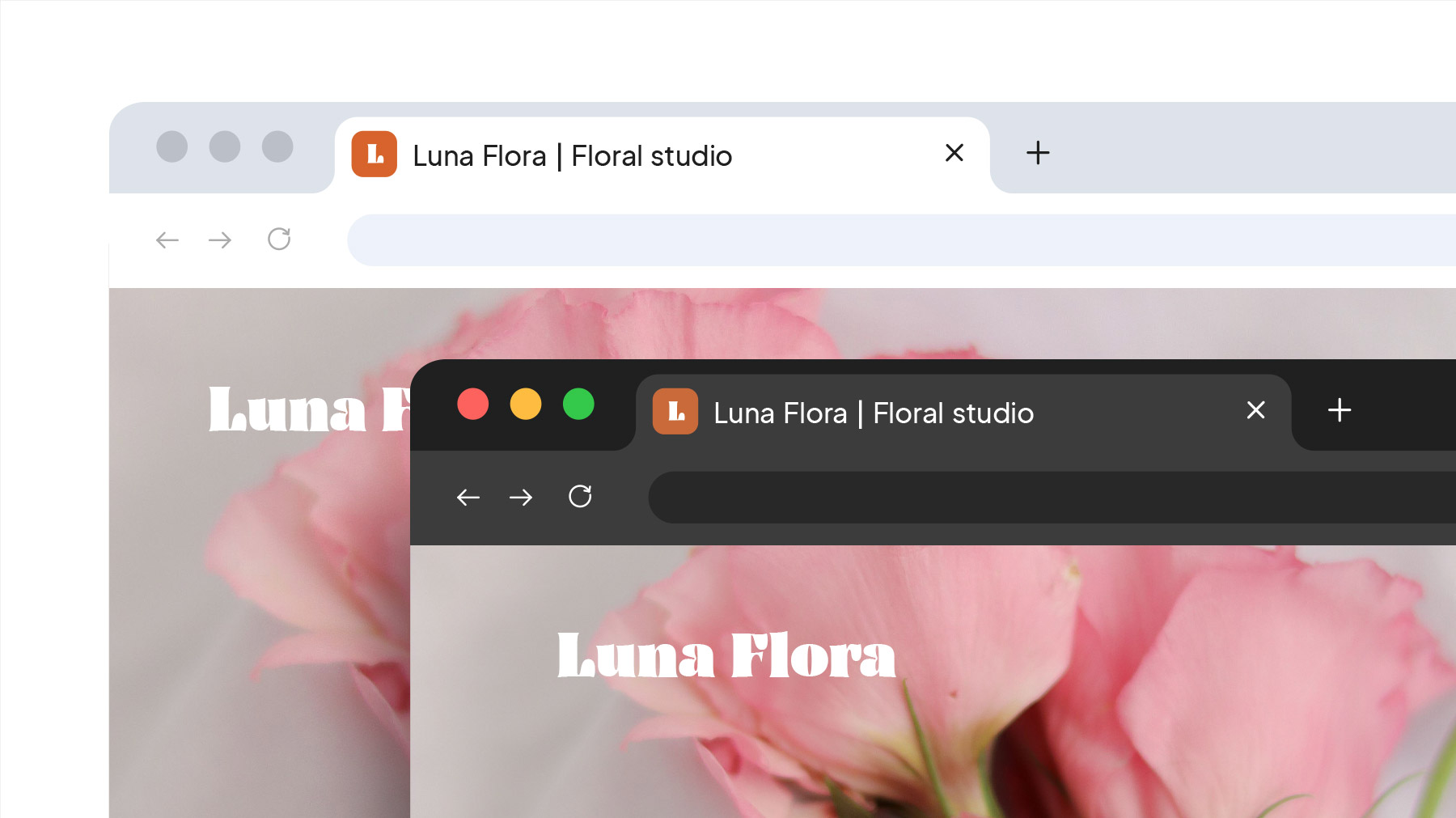Go forward in the dark browser
Image resolution: width=1456 pixels, height=818 pixels.
(521, 497)
